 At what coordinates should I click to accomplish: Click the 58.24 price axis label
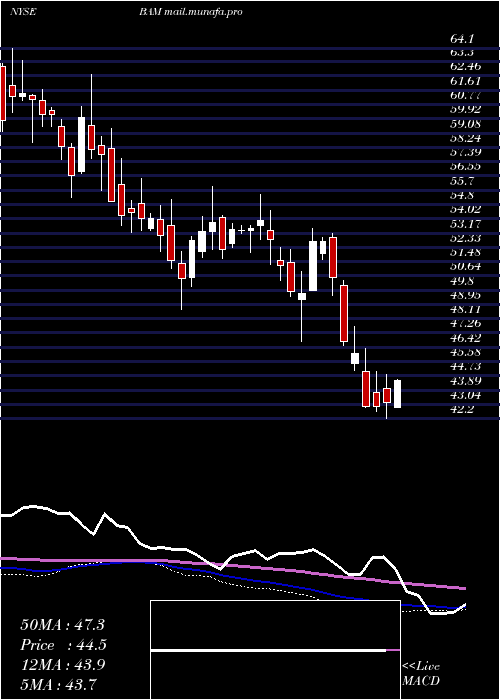tap(465, 138)
